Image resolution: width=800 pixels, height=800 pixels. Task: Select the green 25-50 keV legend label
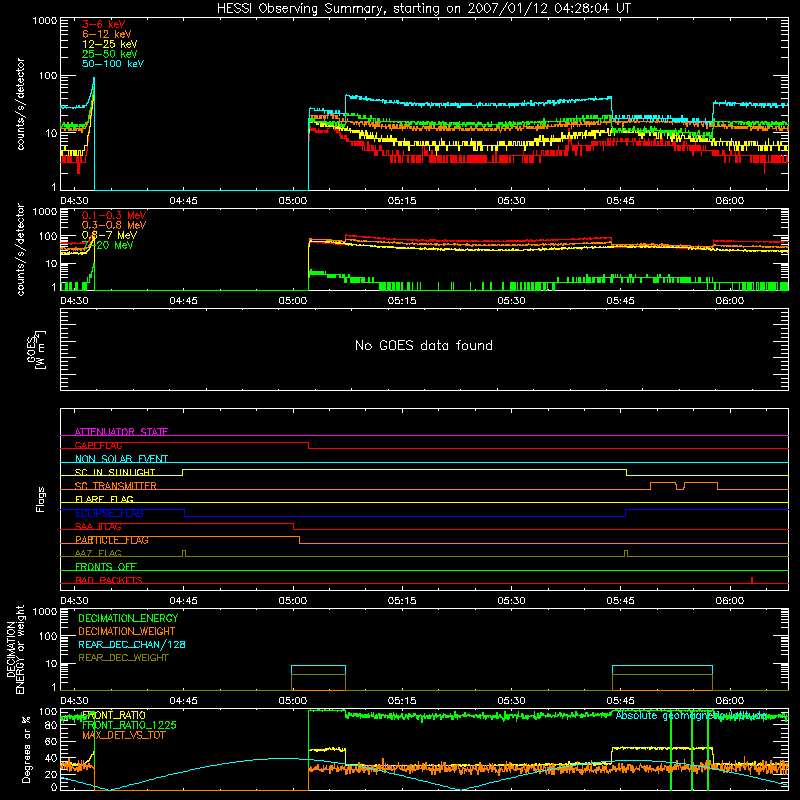[110, 54]
